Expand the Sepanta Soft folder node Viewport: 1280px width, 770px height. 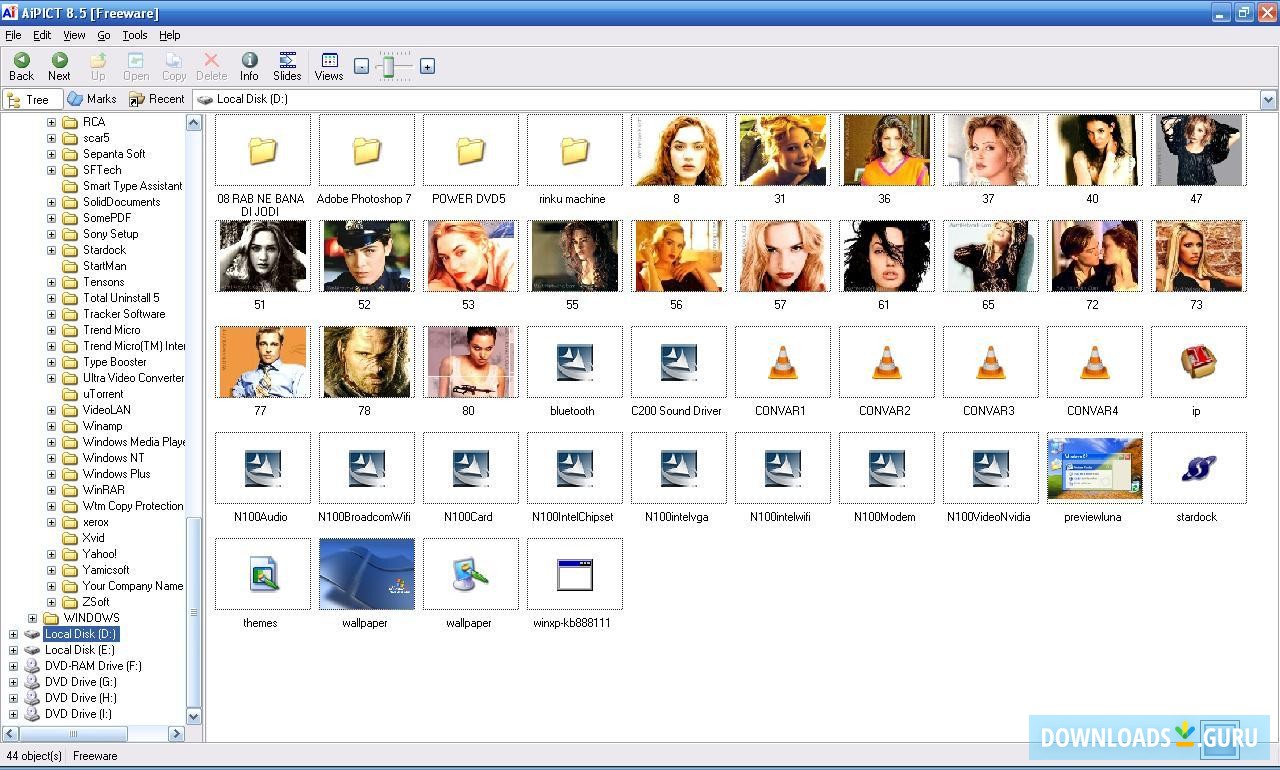51,154
